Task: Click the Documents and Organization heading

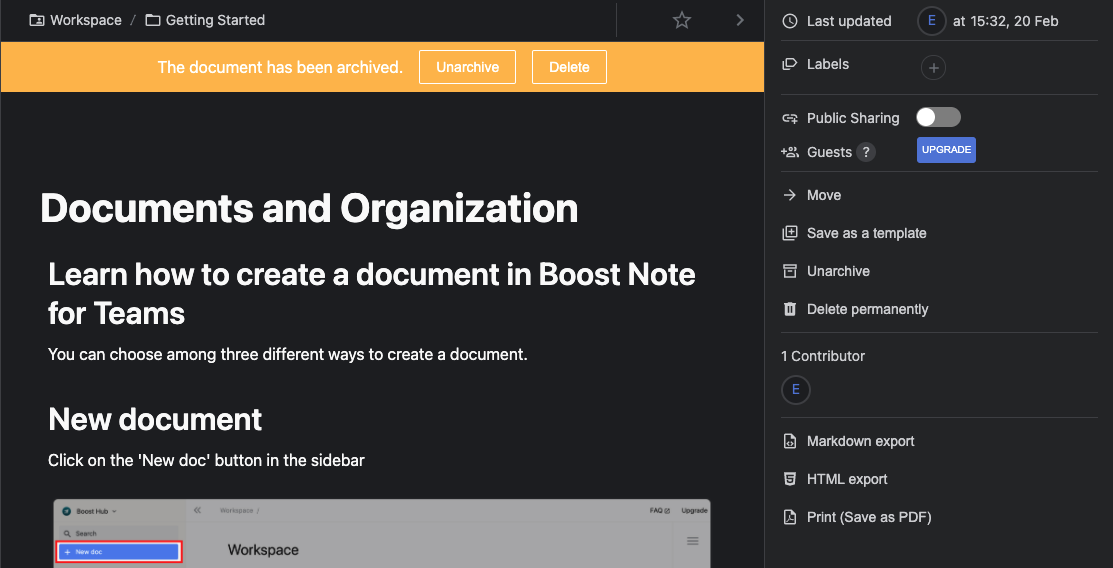Action: click(x=309, y=209)
